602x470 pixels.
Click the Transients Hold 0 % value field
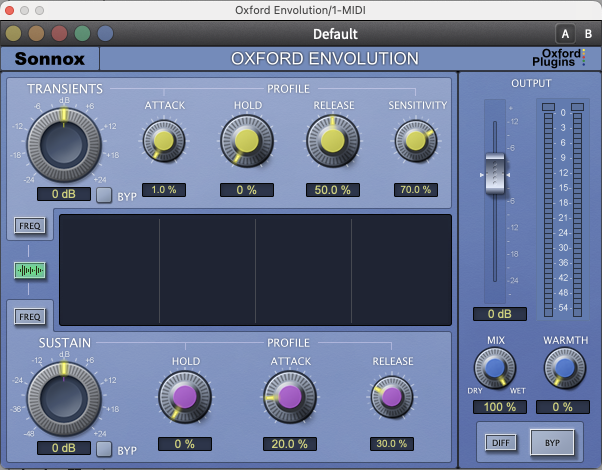pyautogui.click(x=247, y=190)
